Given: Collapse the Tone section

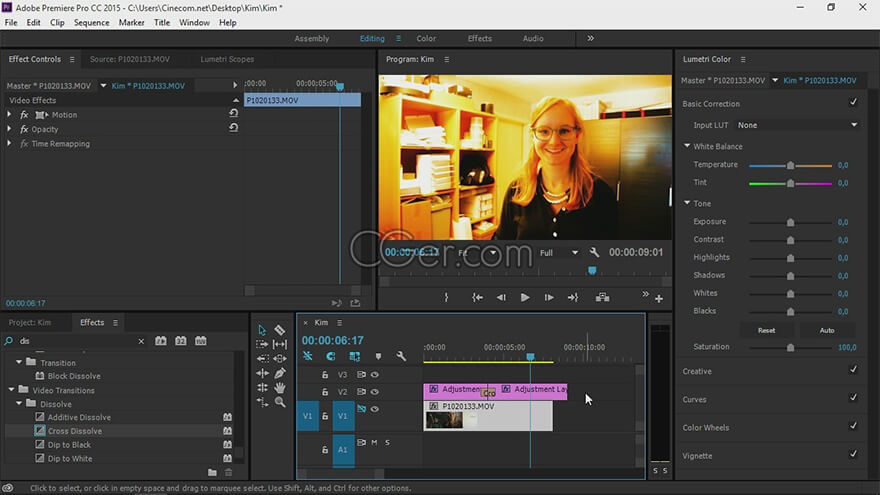Looking at the screenshot, I should (687, 203).
